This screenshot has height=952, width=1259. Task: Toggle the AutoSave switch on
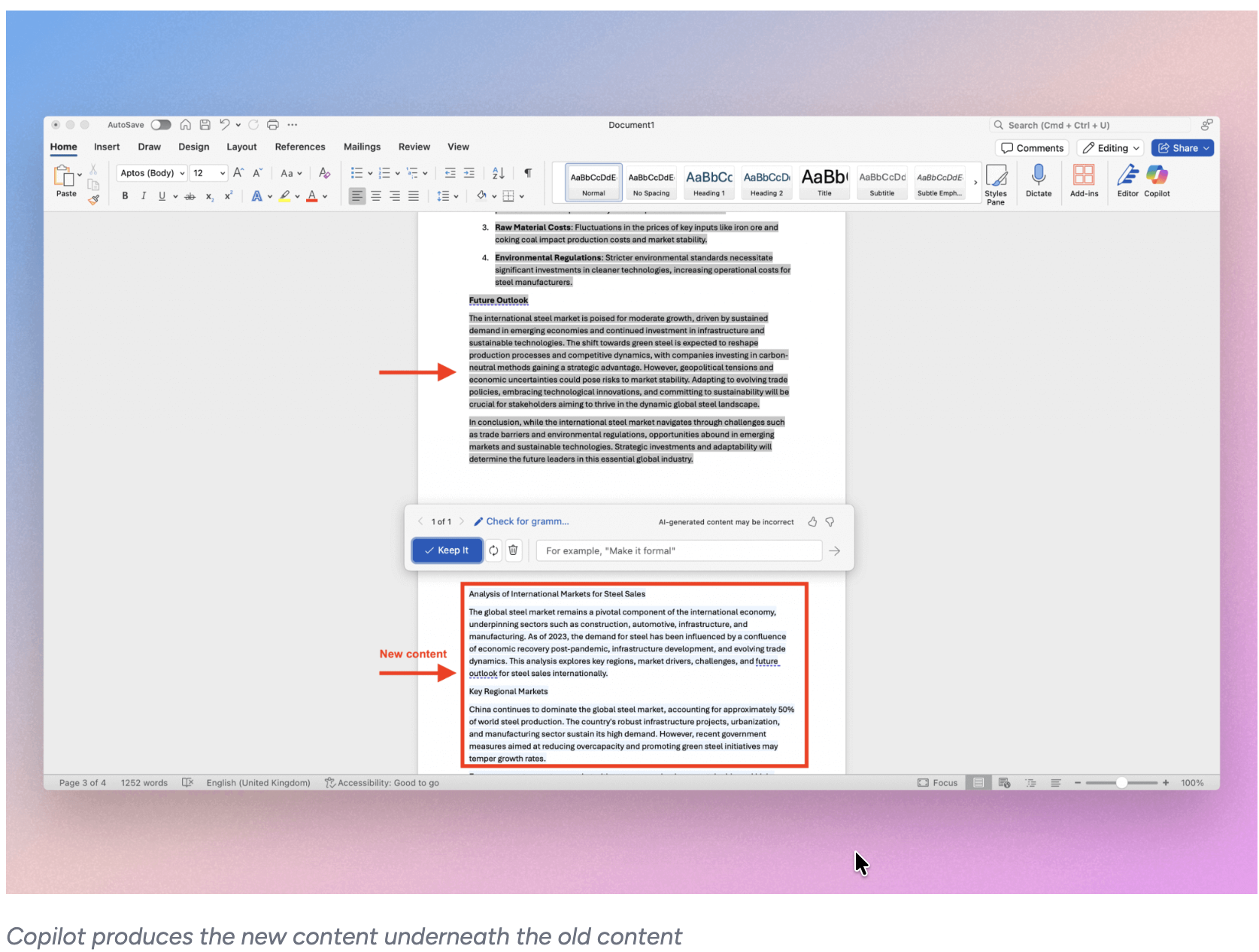click(160, 125)
